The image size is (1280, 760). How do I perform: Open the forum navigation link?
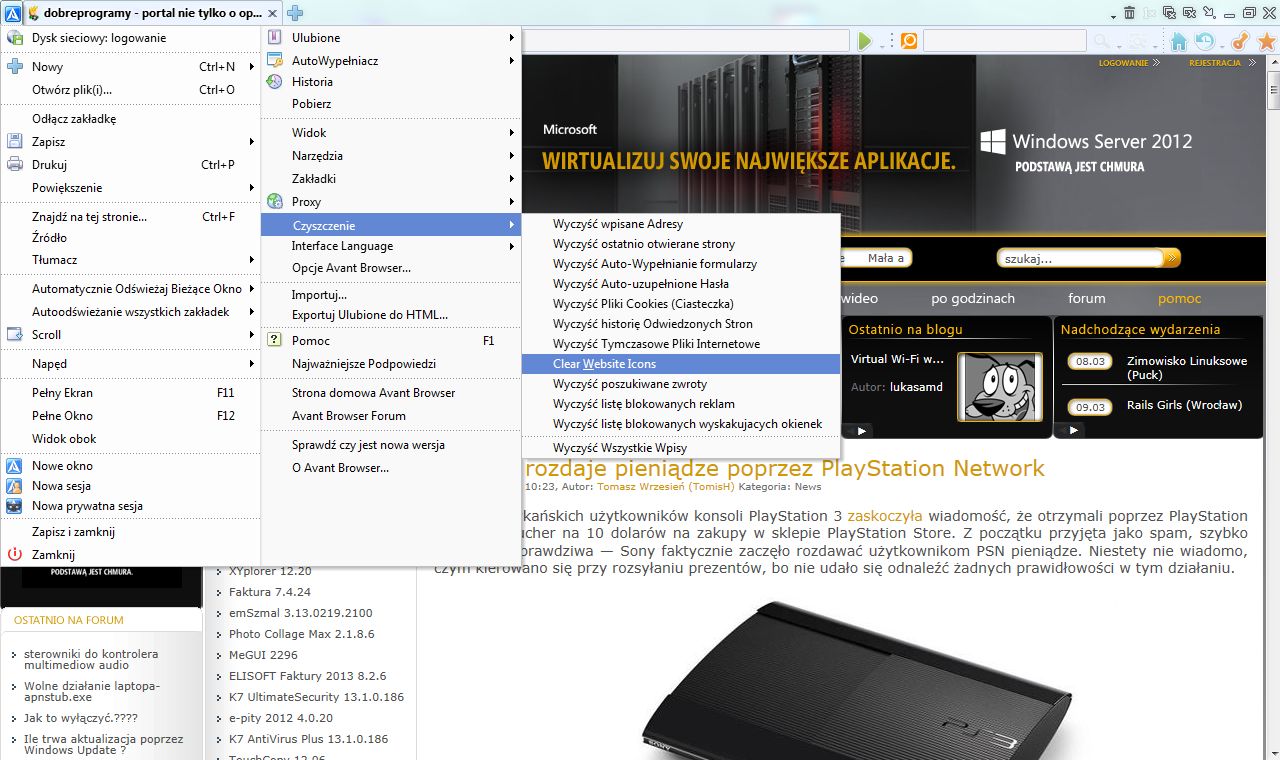point(1087,298)
